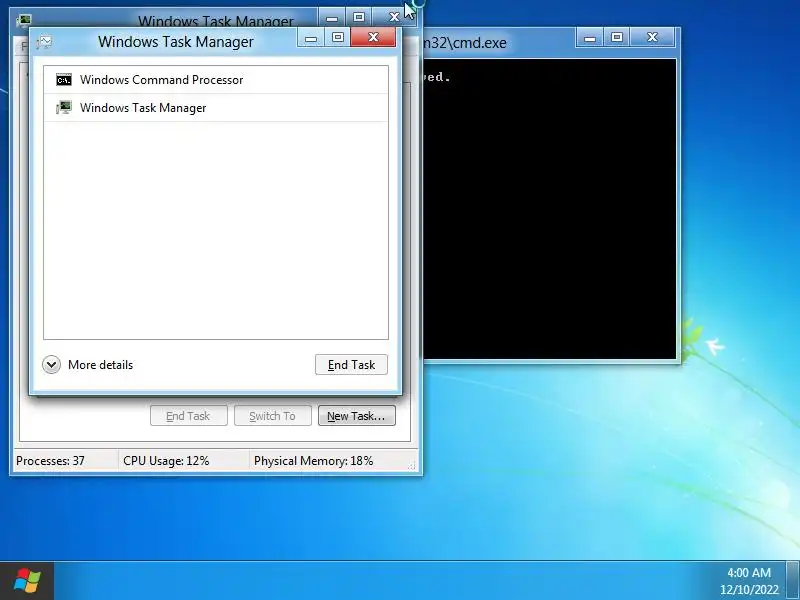Click rear Task Manager title bar icon
Screen dimensions: 800x600
coord(23,20)
